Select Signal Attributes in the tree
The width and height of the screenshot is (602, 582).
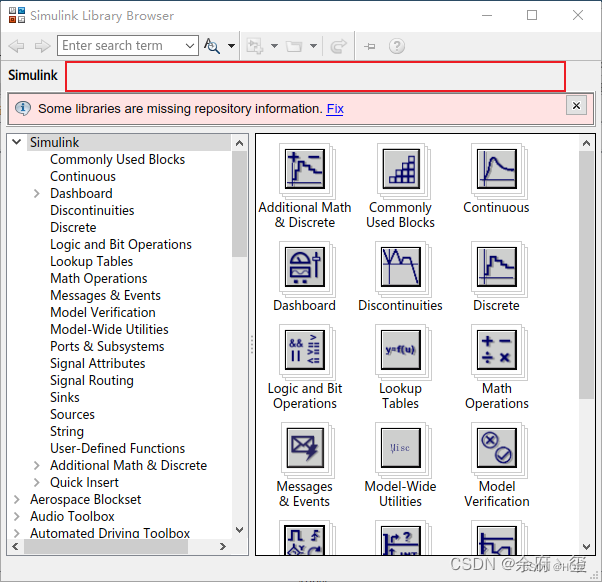[x=98, y=364]
